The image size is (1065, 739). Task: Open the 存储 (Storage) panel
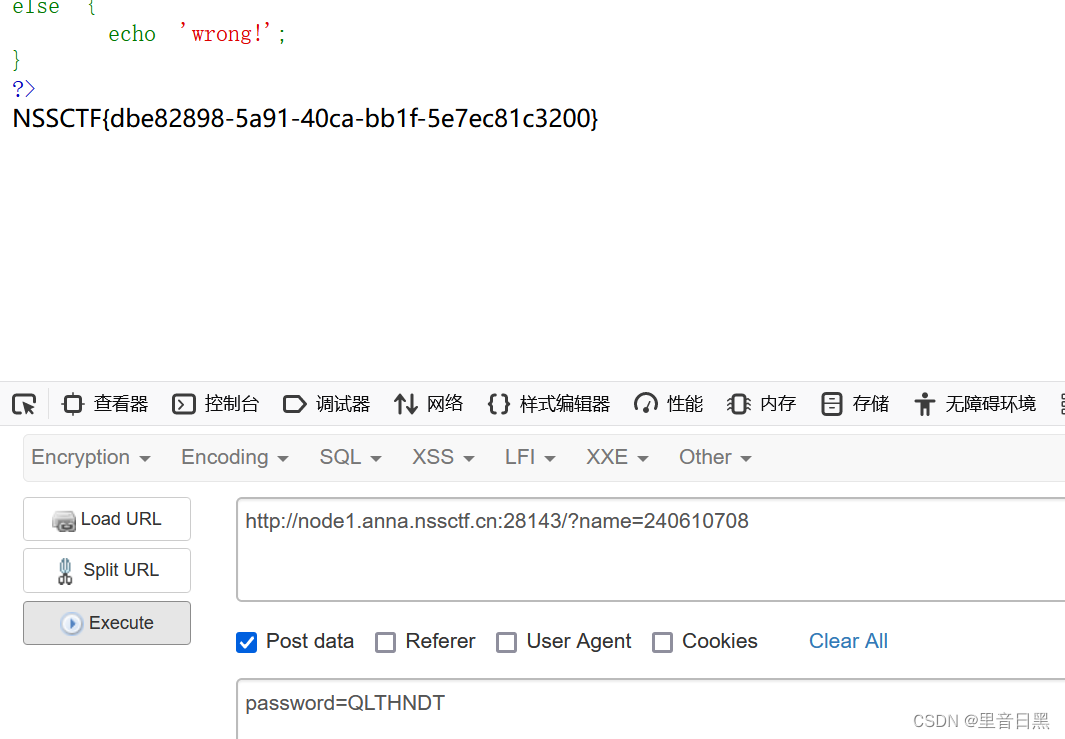point(855,403)
